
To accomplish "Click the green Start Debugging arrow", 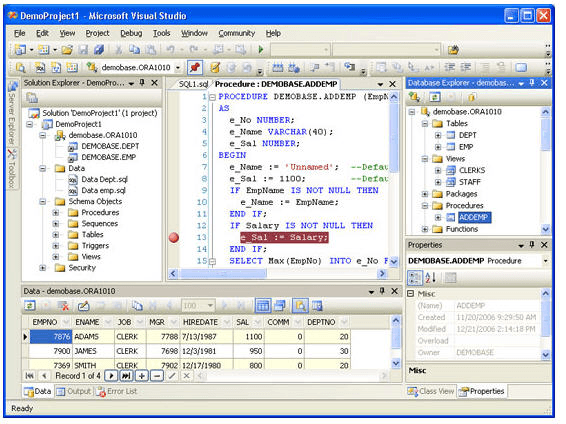I will (x=261, y=49).
